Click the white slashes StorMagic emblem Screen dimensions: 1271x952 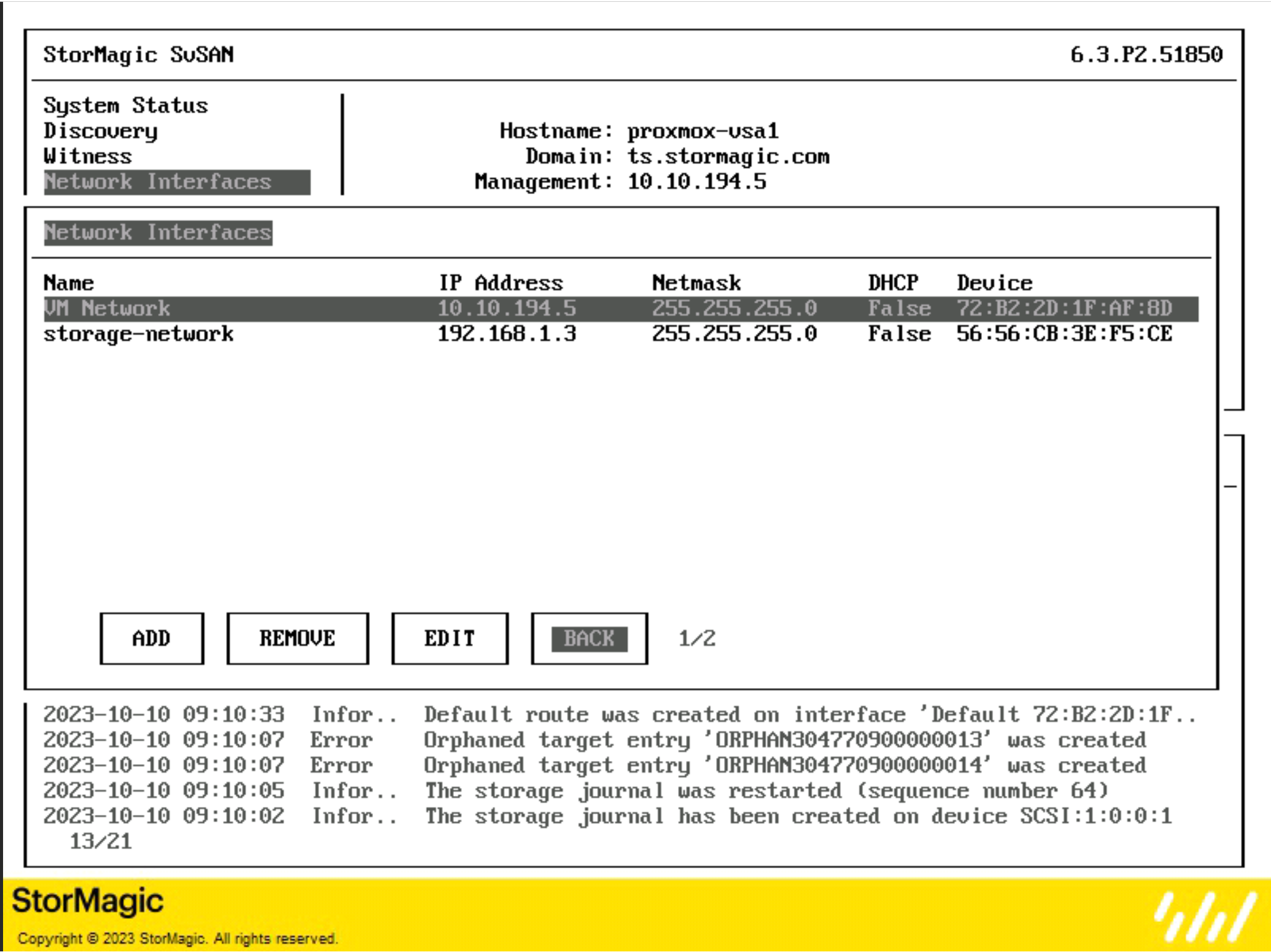[1205, 917]
